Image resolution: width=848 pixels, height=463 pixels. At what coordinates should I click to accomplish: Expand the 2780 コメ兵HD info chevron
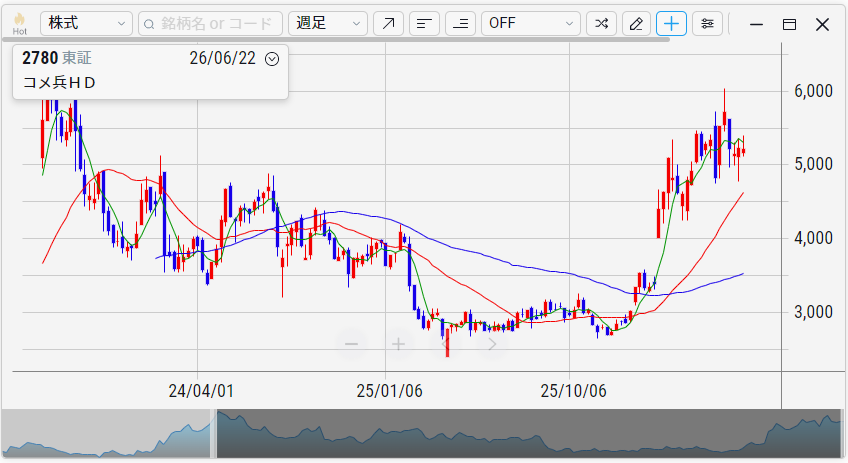pyautogui.click(x=272, y=59)
